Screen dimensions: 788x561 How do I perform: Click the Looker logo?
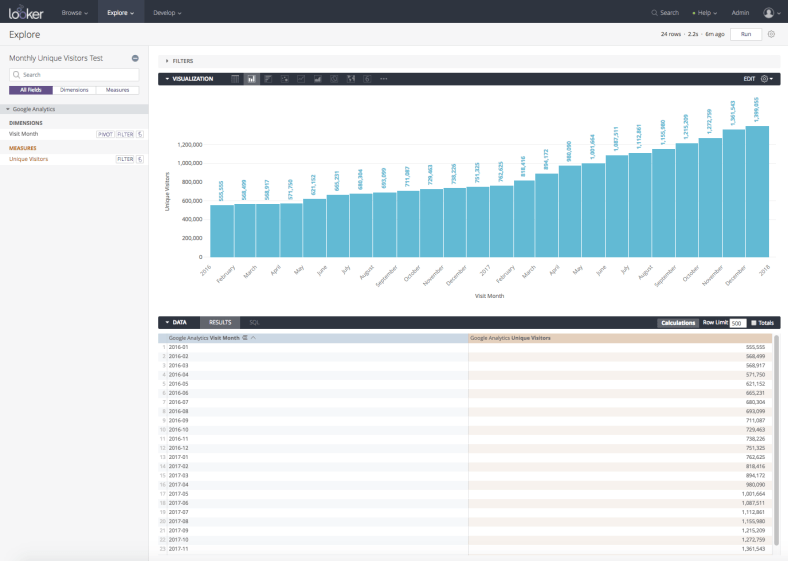pyautogui.click(x=27, y=13)
